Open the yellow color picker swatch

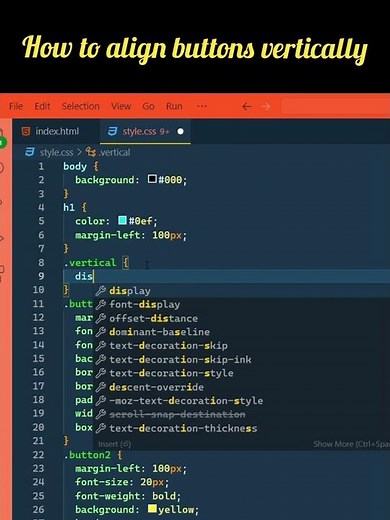click(x=152, y=509)
